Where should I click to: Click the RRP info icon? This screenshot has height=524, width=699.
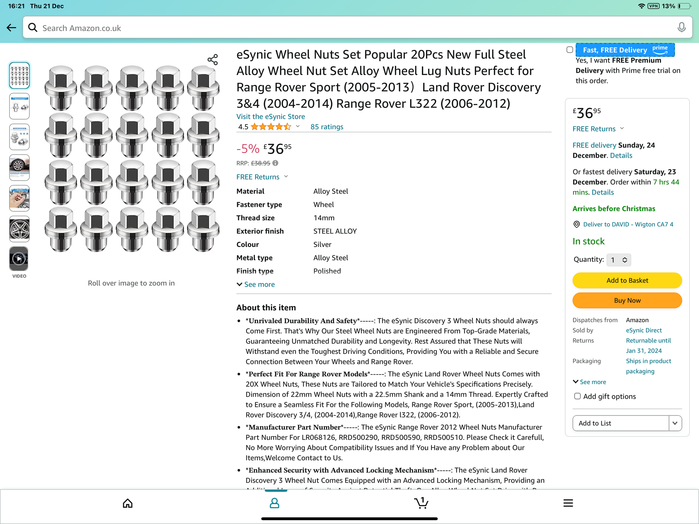[275, 163]
